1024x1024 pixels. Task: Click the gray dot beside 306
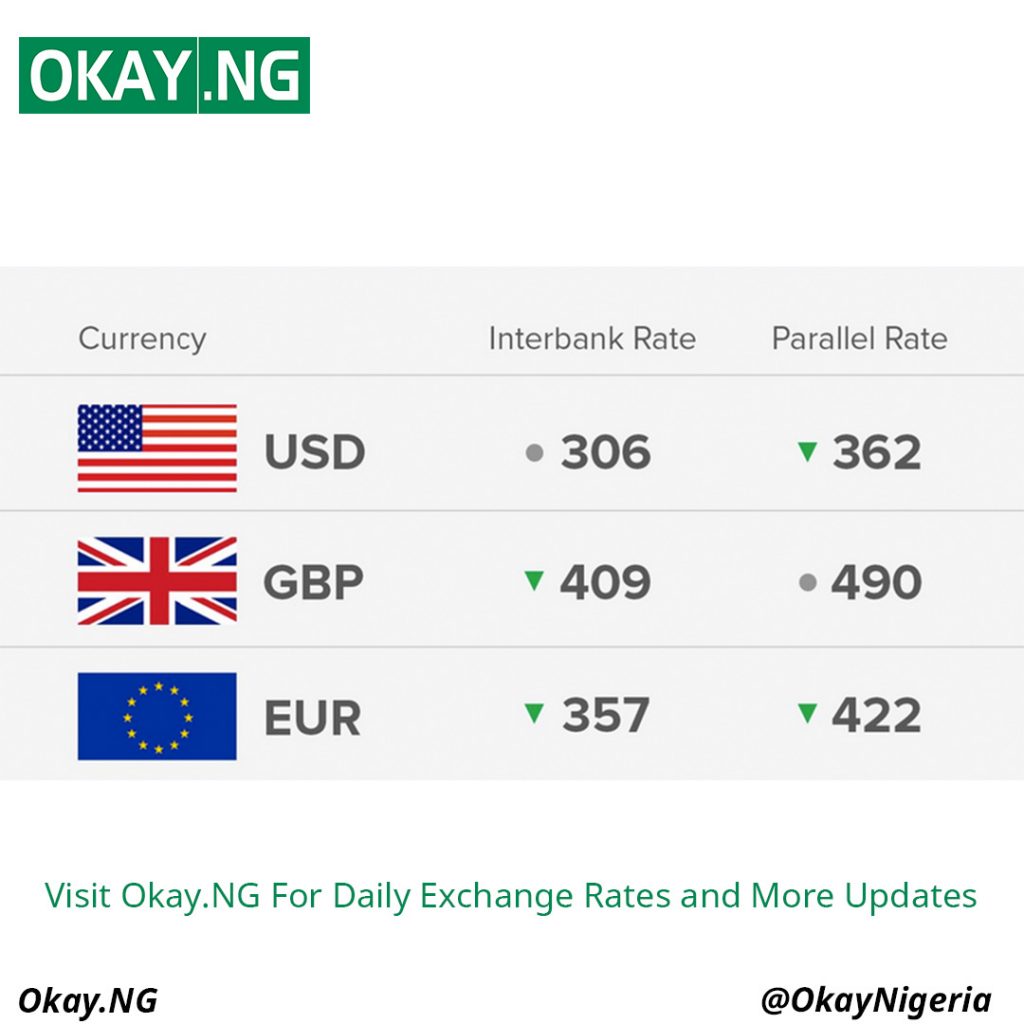[534, 454]
